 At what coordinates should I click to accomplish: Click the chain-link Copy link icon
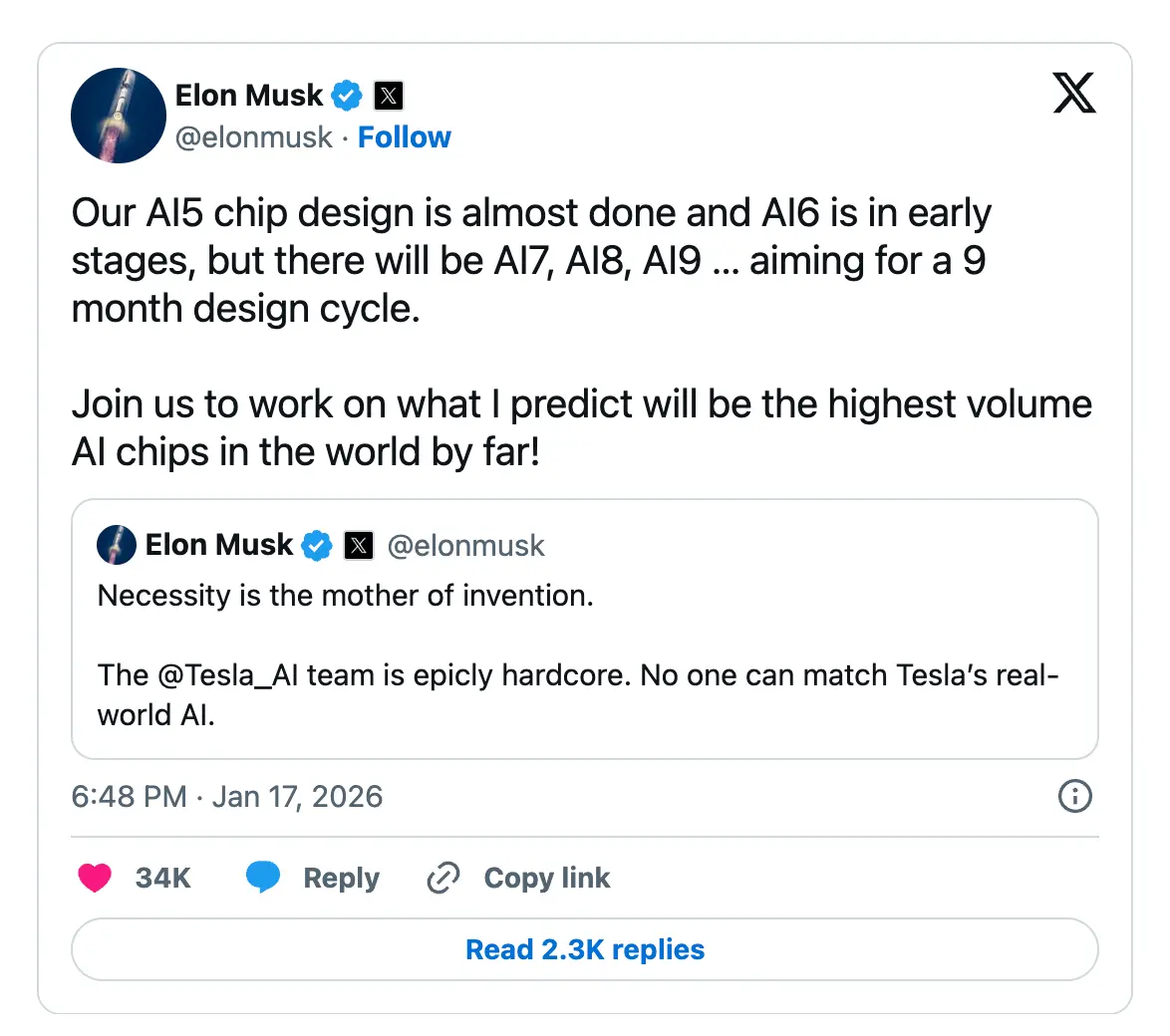pos(442,878)
